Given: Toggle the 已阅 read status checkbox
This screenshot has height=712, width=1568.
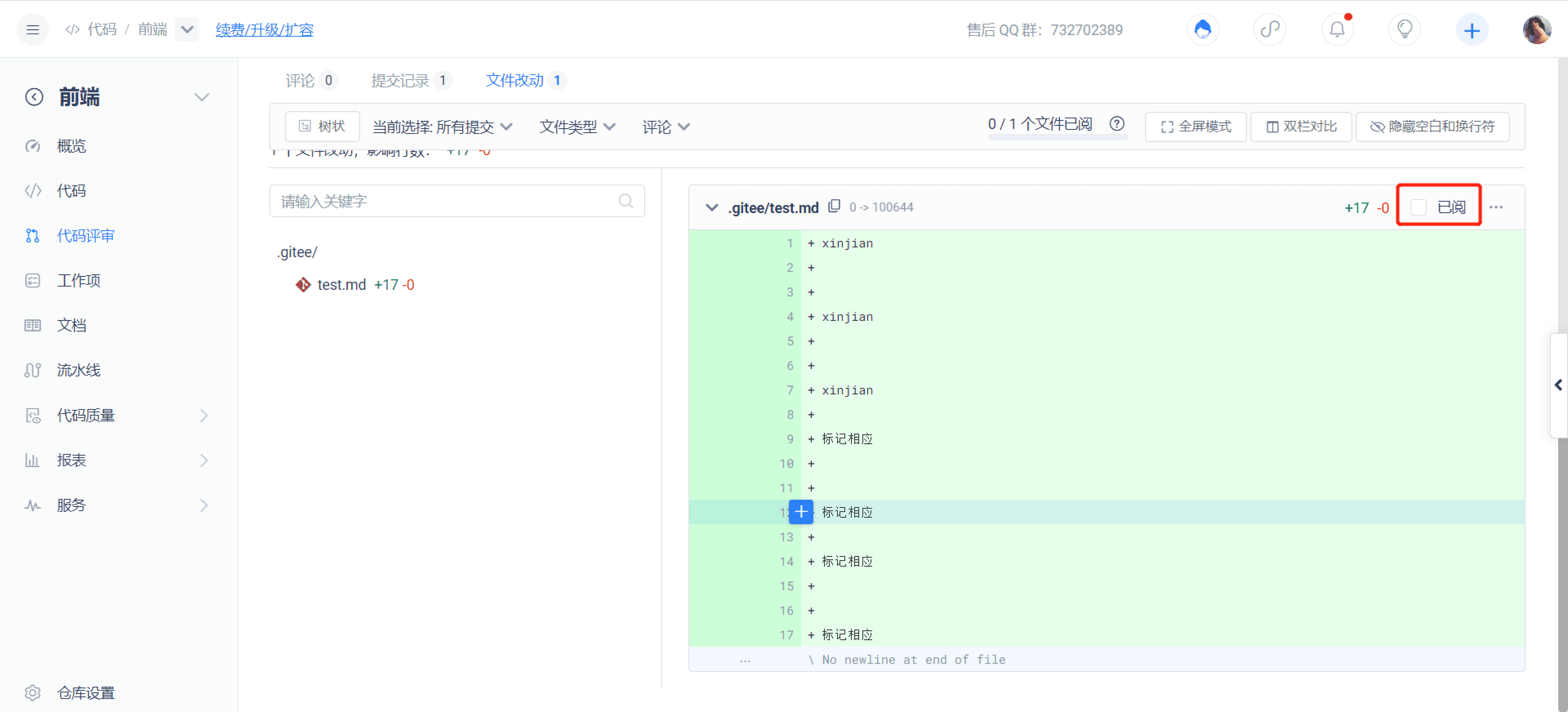Looking at the screenshot, I should (1418, 207).
